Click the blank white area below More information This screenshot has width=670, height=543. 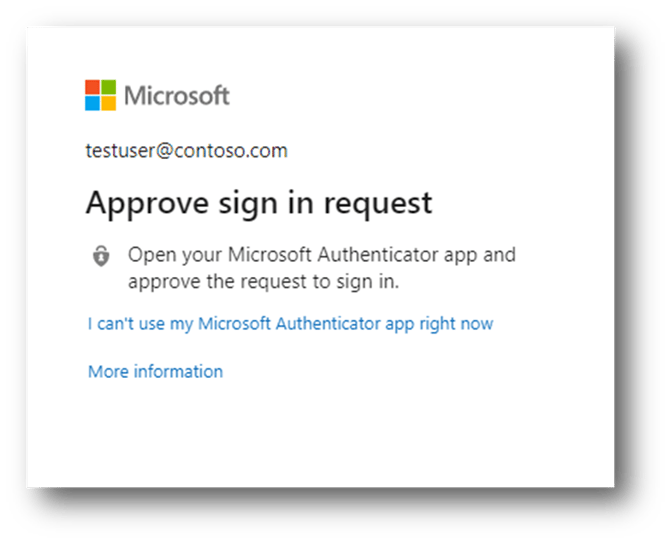[x=320, y=435]
